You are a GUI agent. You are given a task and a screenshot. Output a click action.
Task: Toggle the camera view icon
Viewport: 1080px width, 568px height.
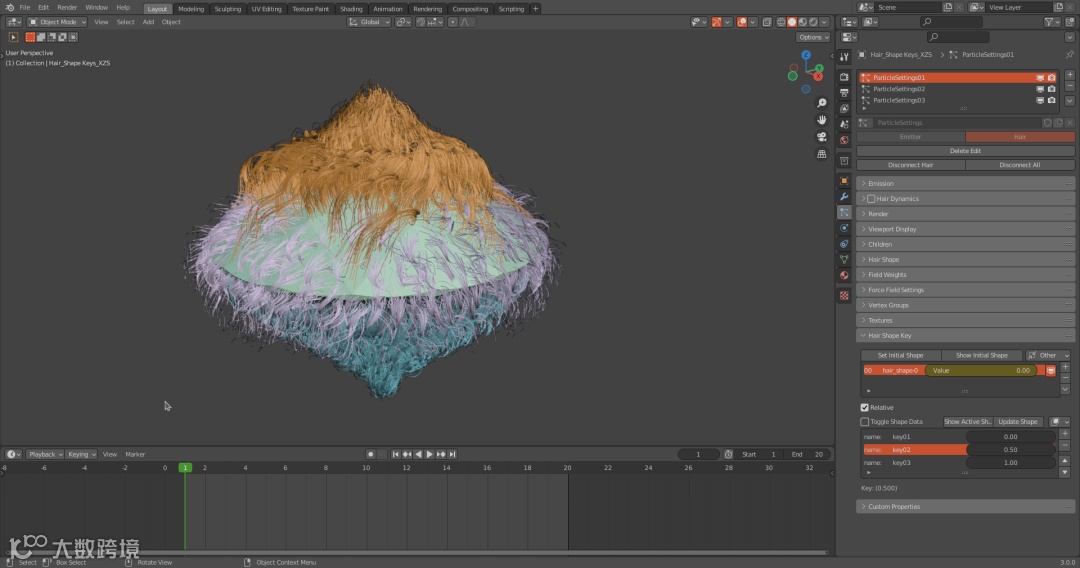822,137
